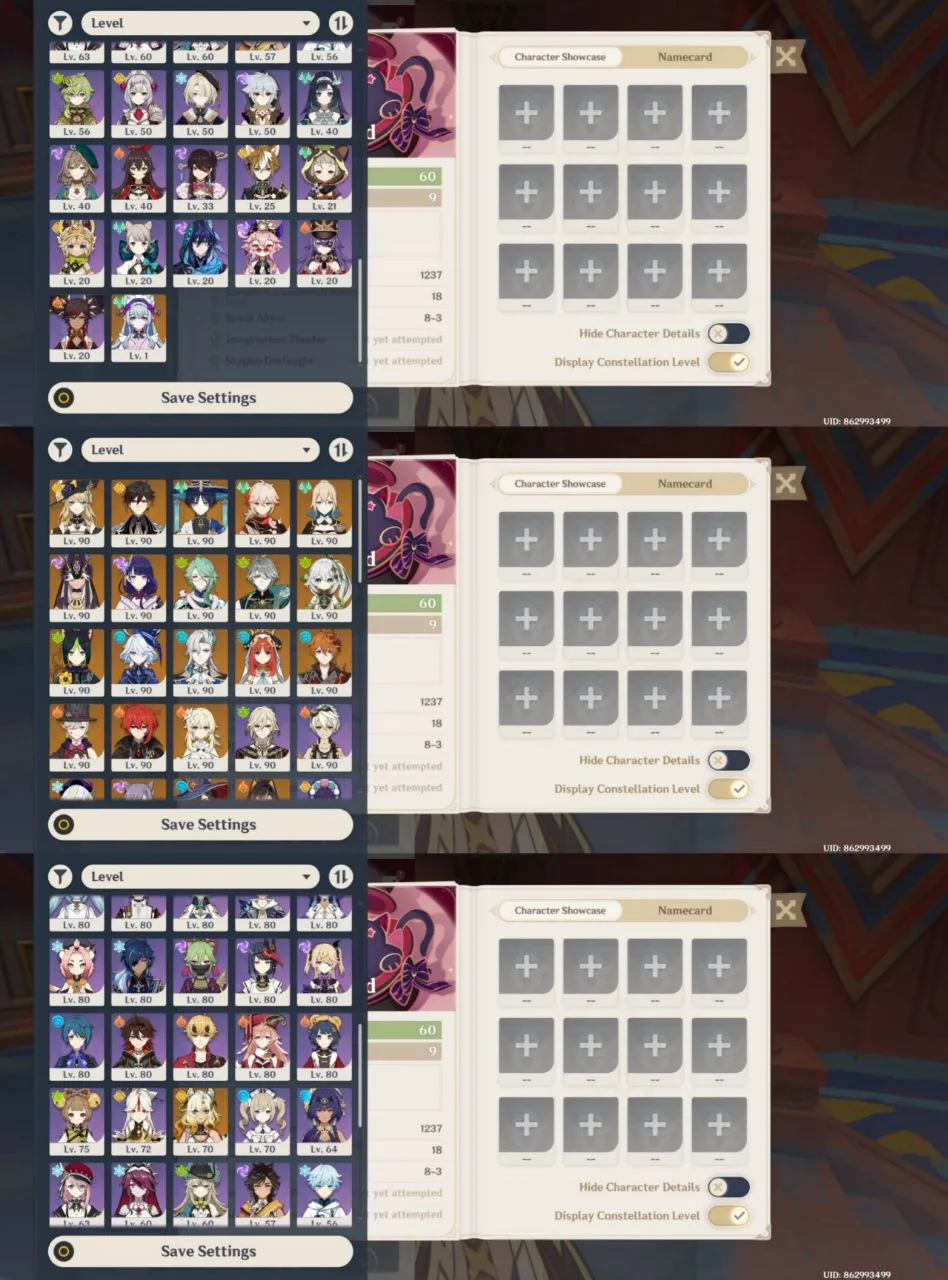This screenshot has height=1280, width=948.
Task: Click scrollbar beside Lv. 90 character grid
Action: click(360, 530)
